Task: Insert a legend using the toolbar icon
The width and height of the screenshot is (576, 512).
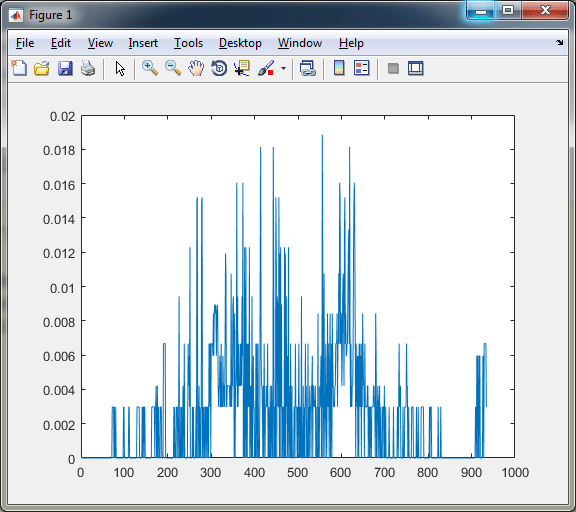Action: 361,68
